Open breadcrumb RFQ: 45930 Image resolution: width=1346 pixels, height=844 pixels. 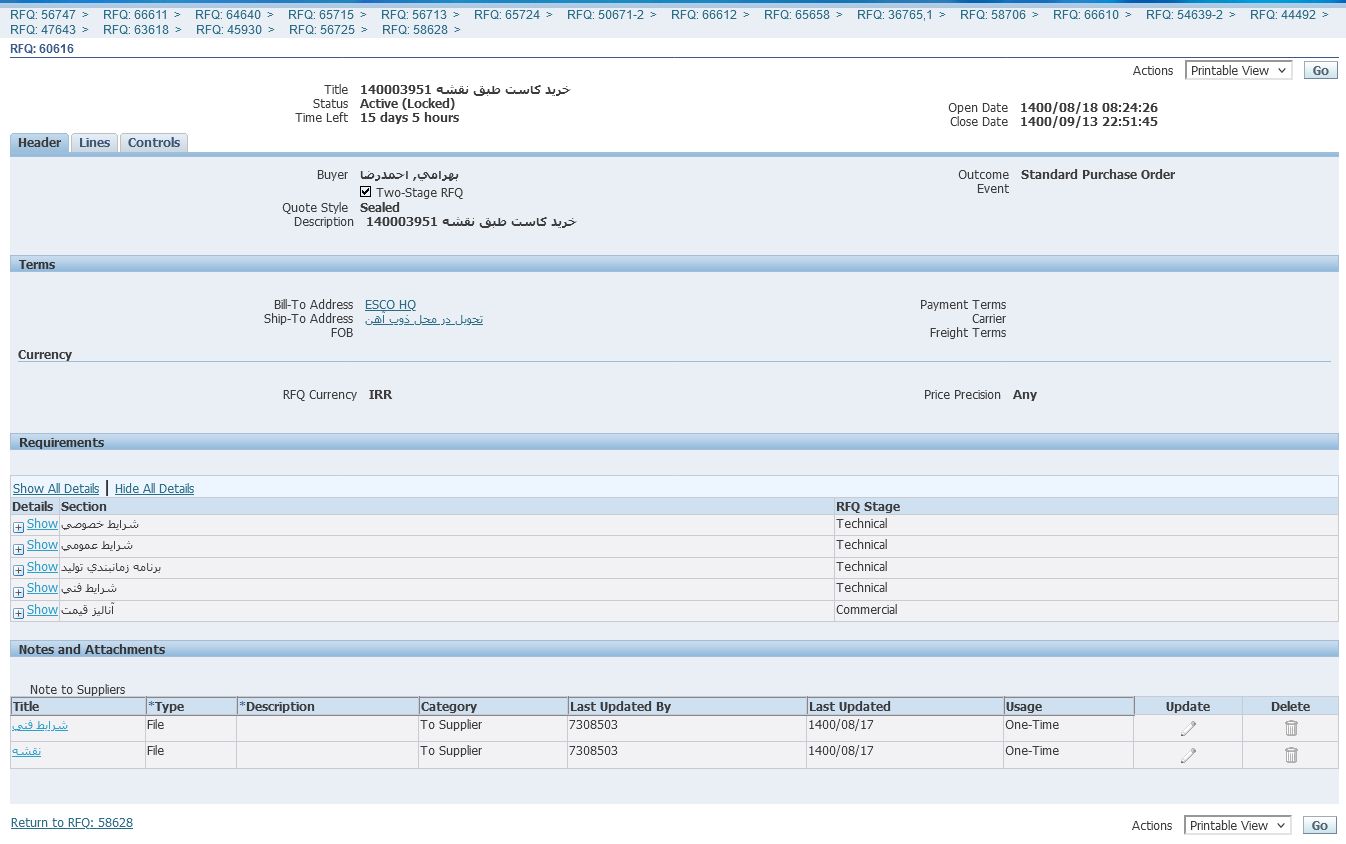pos(229,30)
